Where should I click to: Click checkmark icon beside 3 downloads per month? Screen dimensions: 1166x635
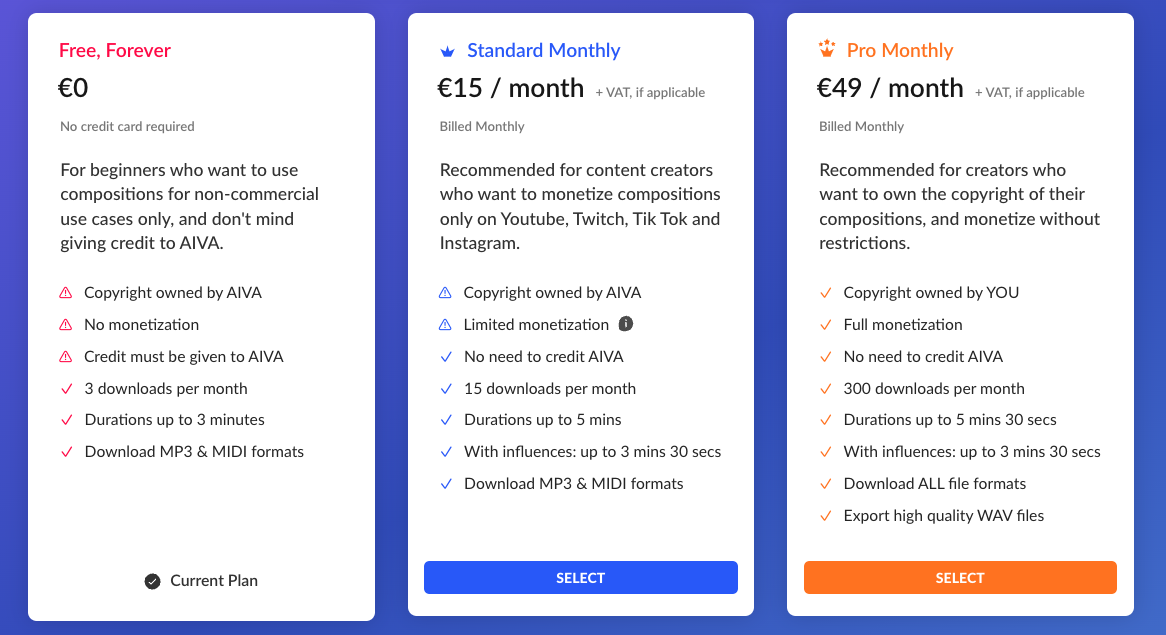(x=66, y=389)
